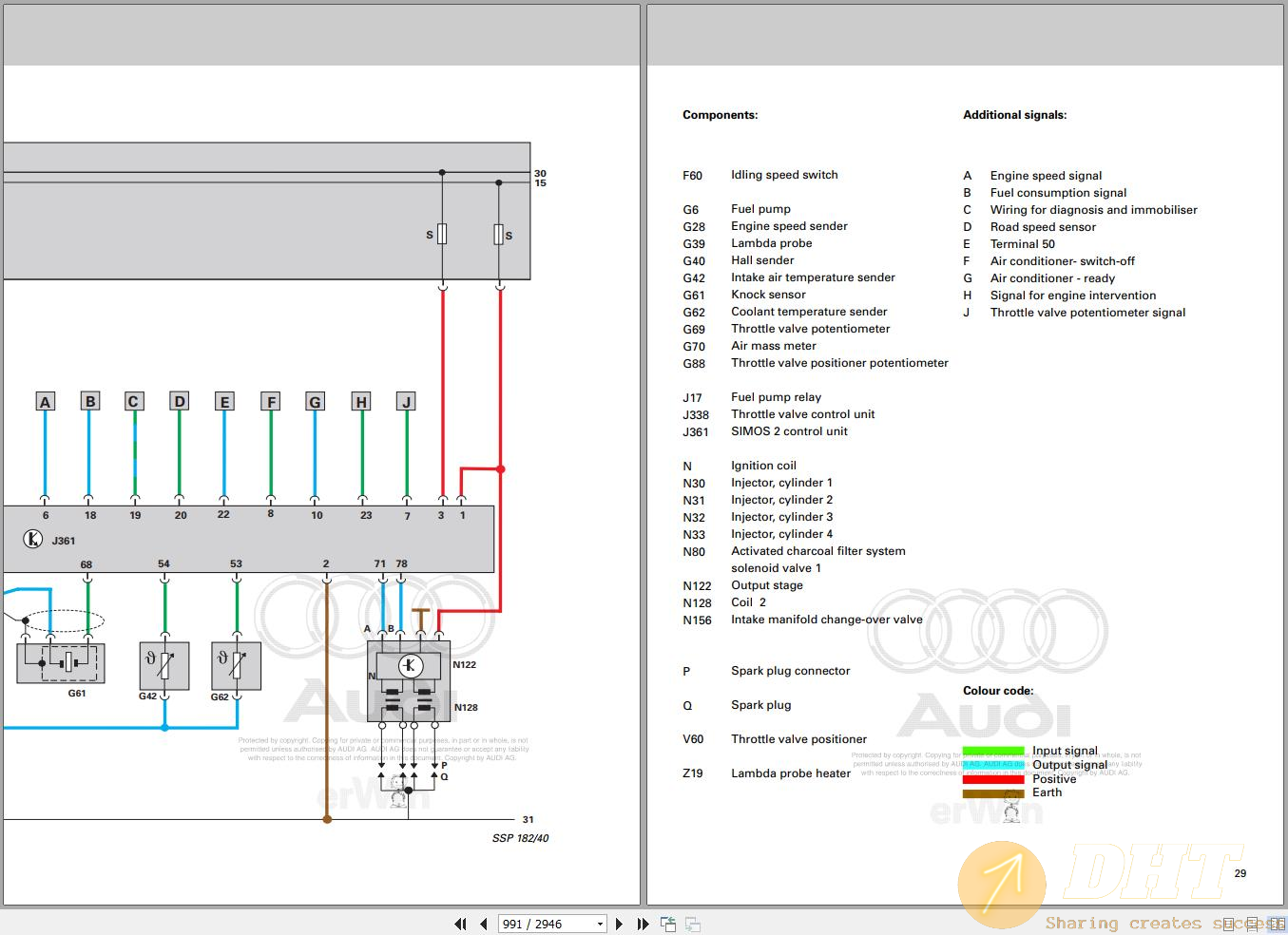Click 'Fuel consumption signal' entry

[x=1058, y=193]
